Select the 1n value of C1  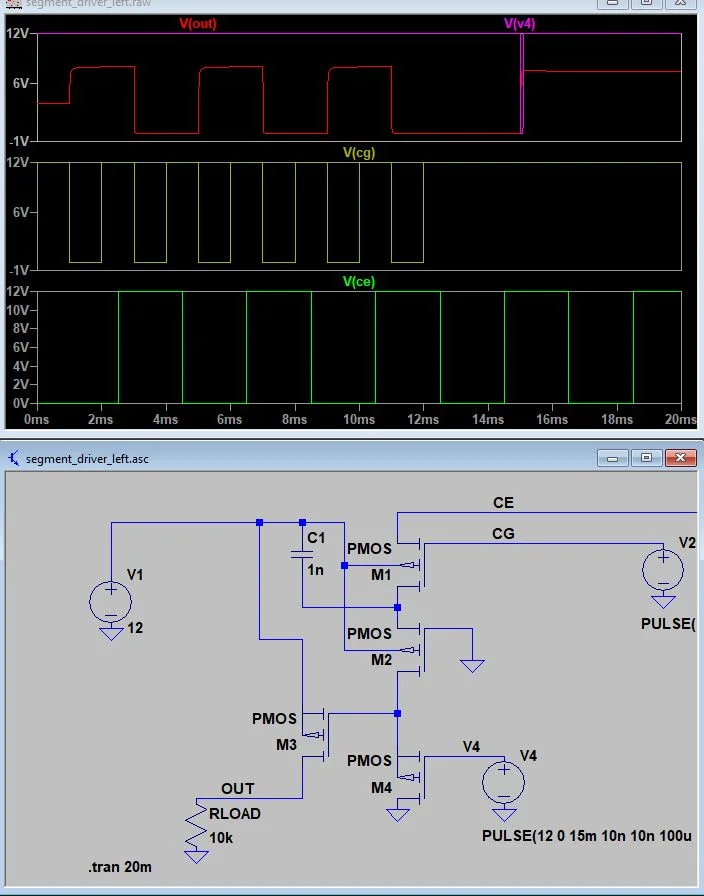pyautogui.click(x=315, y=570)
